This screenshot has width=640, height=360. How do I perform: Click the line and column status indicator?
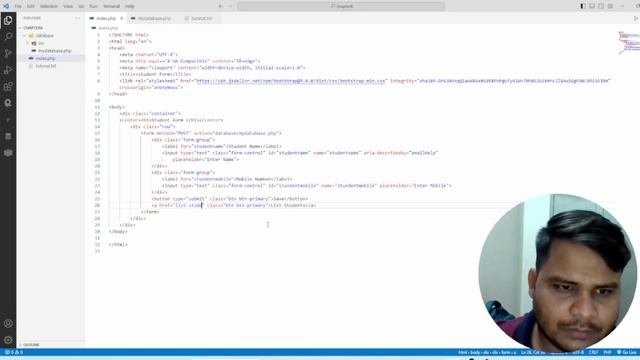pyautogui.click(x=533, y=352)
